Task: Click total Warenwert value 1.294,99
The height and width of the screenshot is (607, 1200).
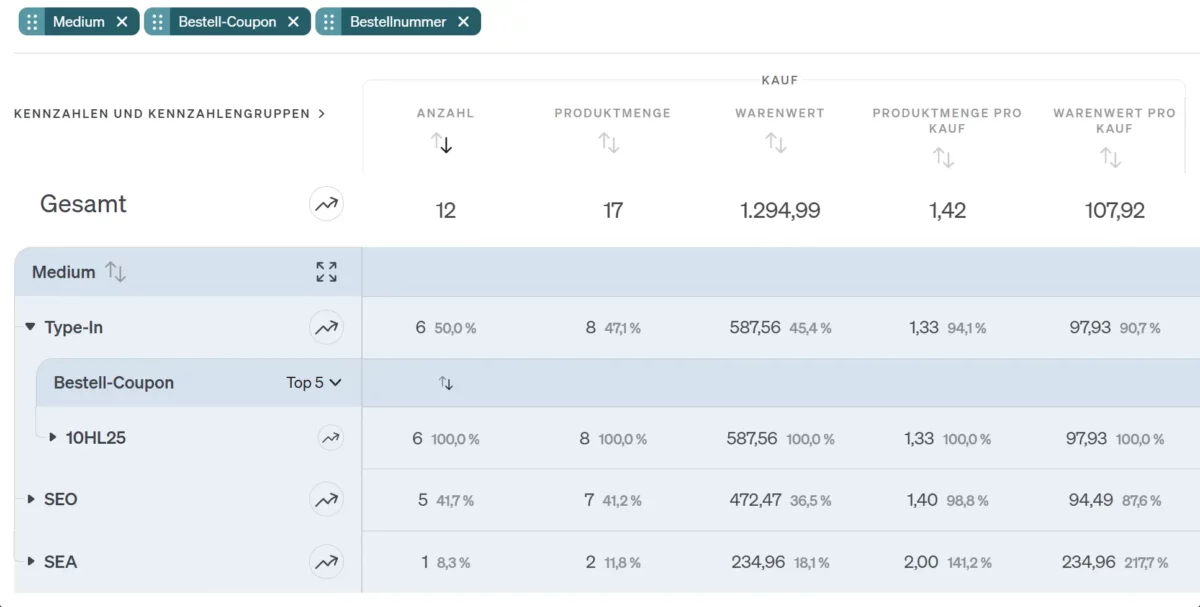Action: click(x=780, y=210)
